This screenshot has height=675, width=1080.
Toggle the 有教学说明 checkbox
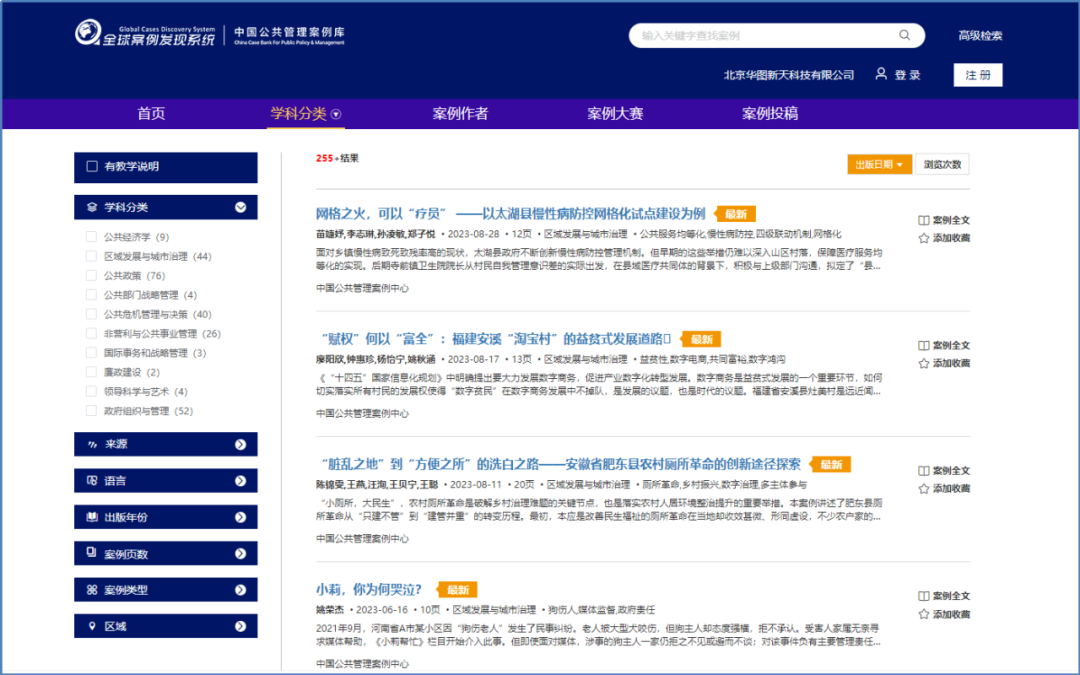tap(92, 167)
